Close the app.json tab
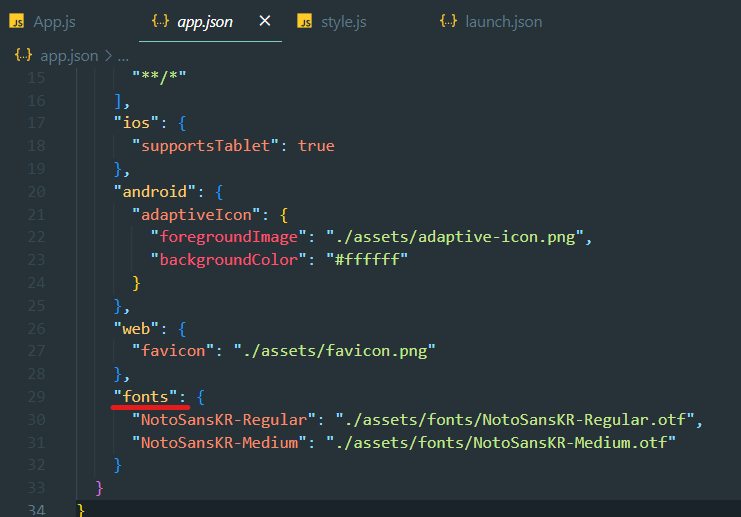Image resolution: width=741 pixels, height=517 pixels. (265, 21)
